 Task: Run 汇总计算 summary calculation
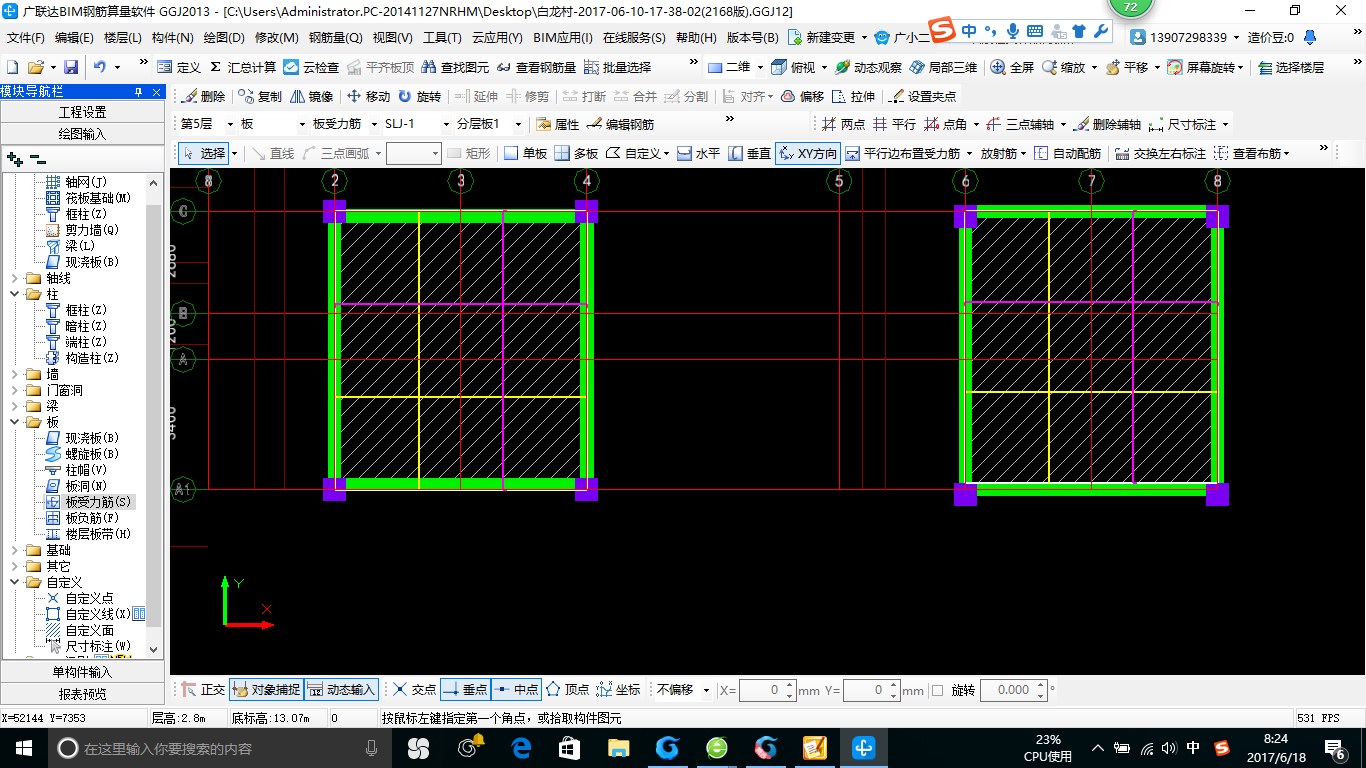coord(243,67)
